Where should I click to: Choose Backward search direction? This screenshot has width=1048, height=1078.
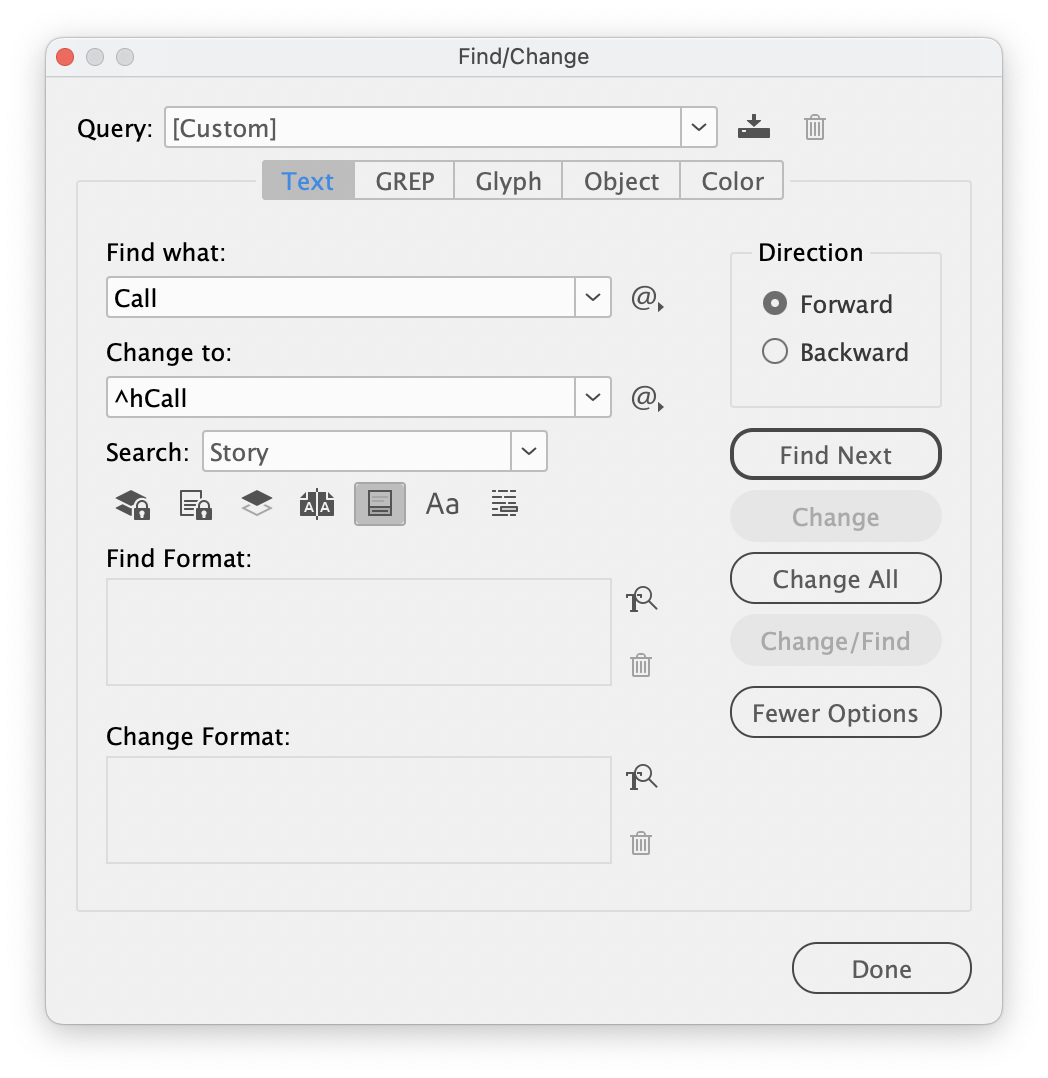[775, 352]
